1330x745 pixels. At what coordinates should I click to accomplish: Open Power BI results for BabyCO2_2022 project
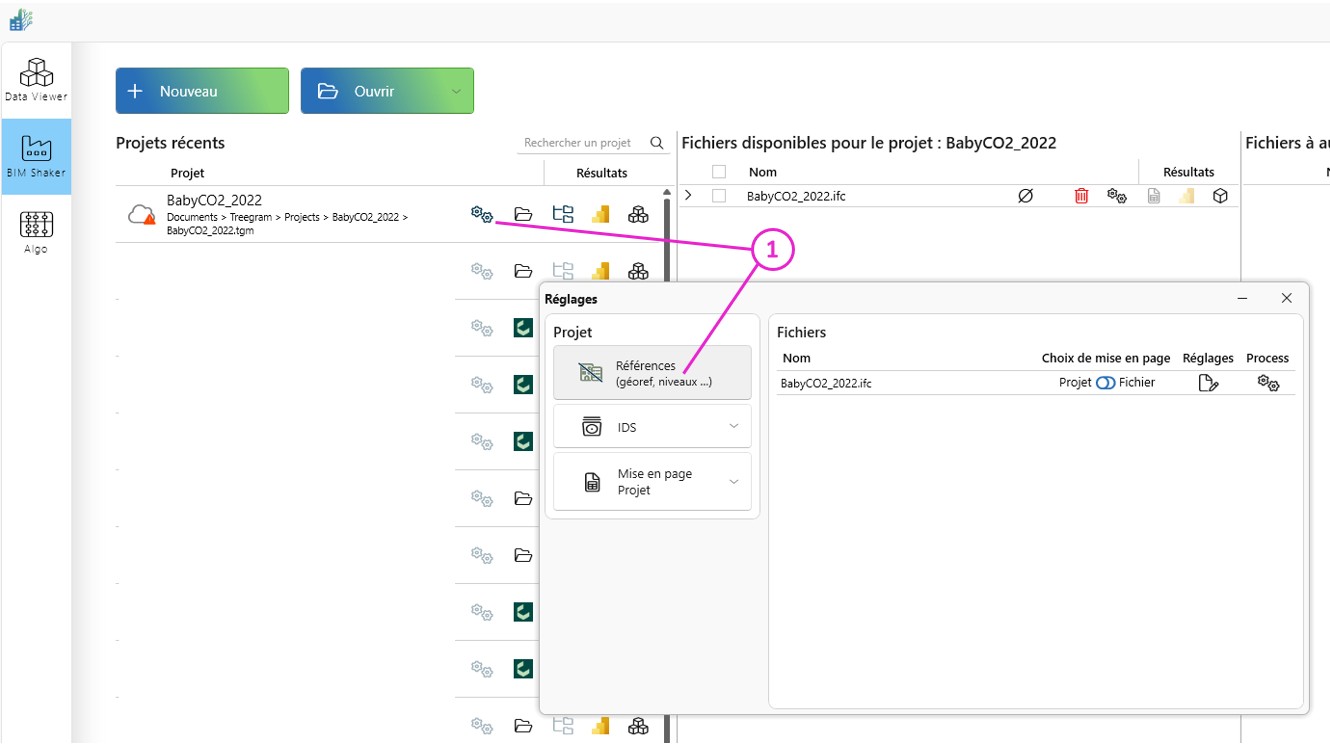pos(601,214)
